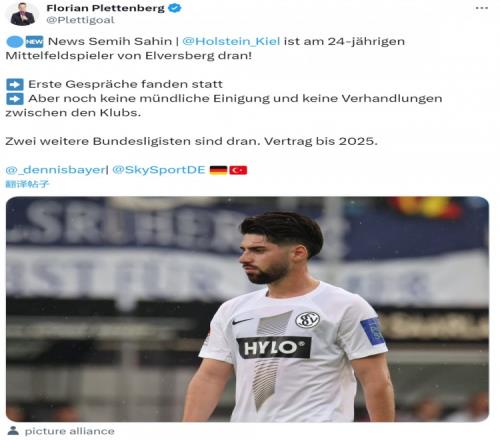Viewport: 500px width, 440px height.
Task: Click the picture alliance credit text
Action: [x=70, y=431]
